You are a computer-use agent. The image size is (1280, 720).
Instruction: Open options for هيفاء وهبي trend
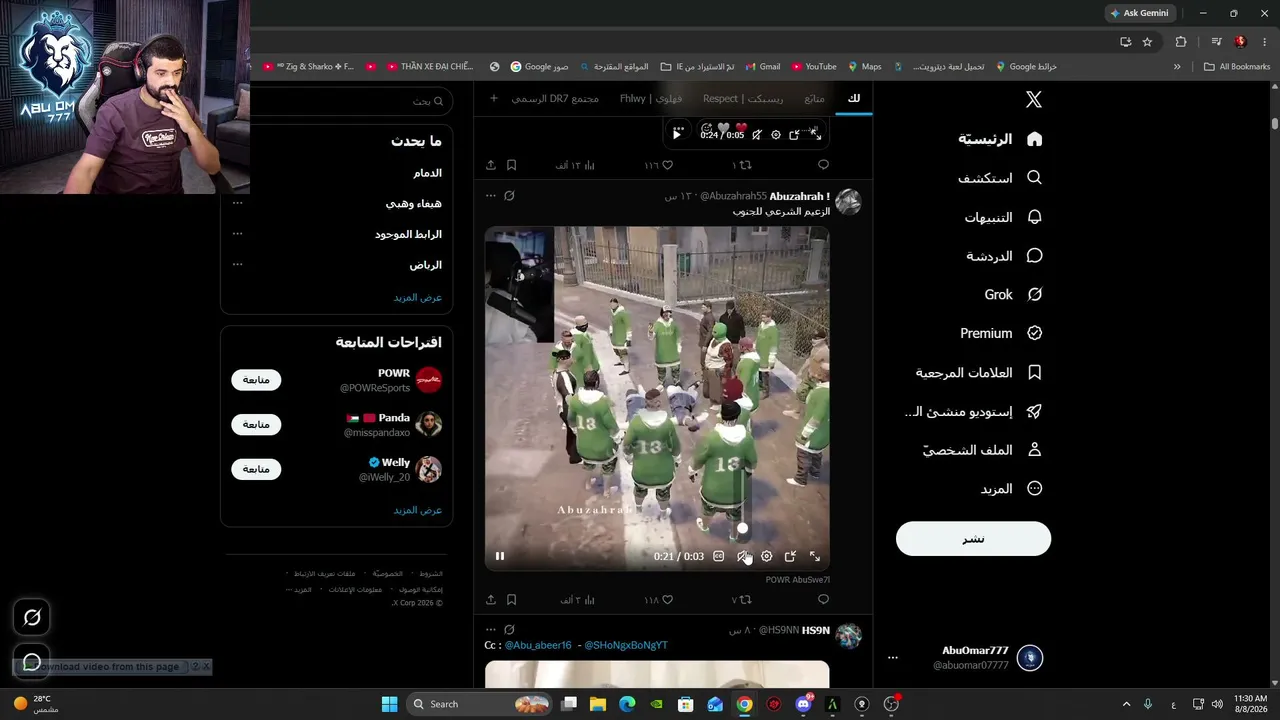pos(237,203)
